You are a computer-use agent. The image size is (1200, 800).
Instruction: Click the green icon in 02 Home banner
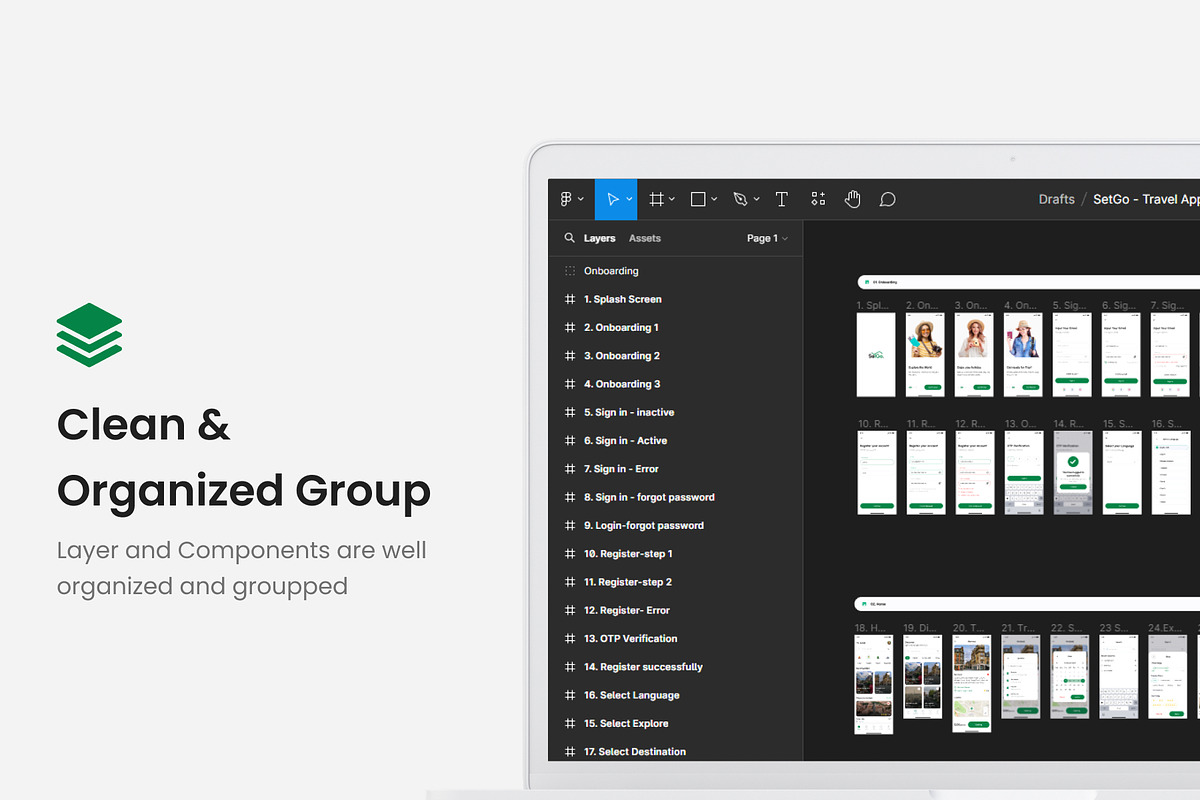tap(864, 604)
